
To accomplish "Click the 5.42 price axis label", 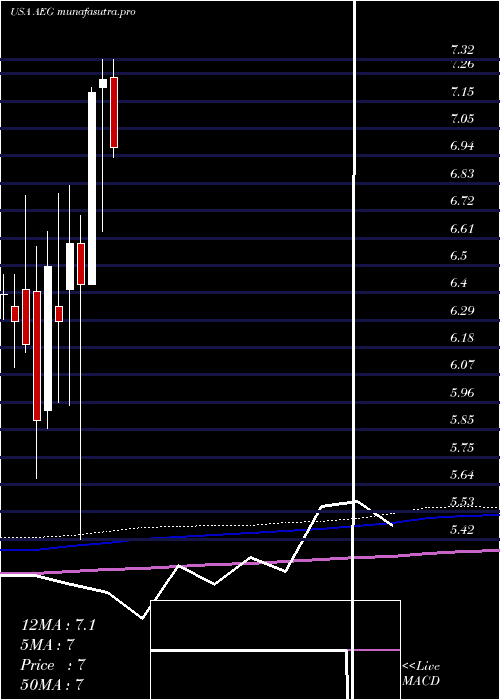I will coord(462,530).
